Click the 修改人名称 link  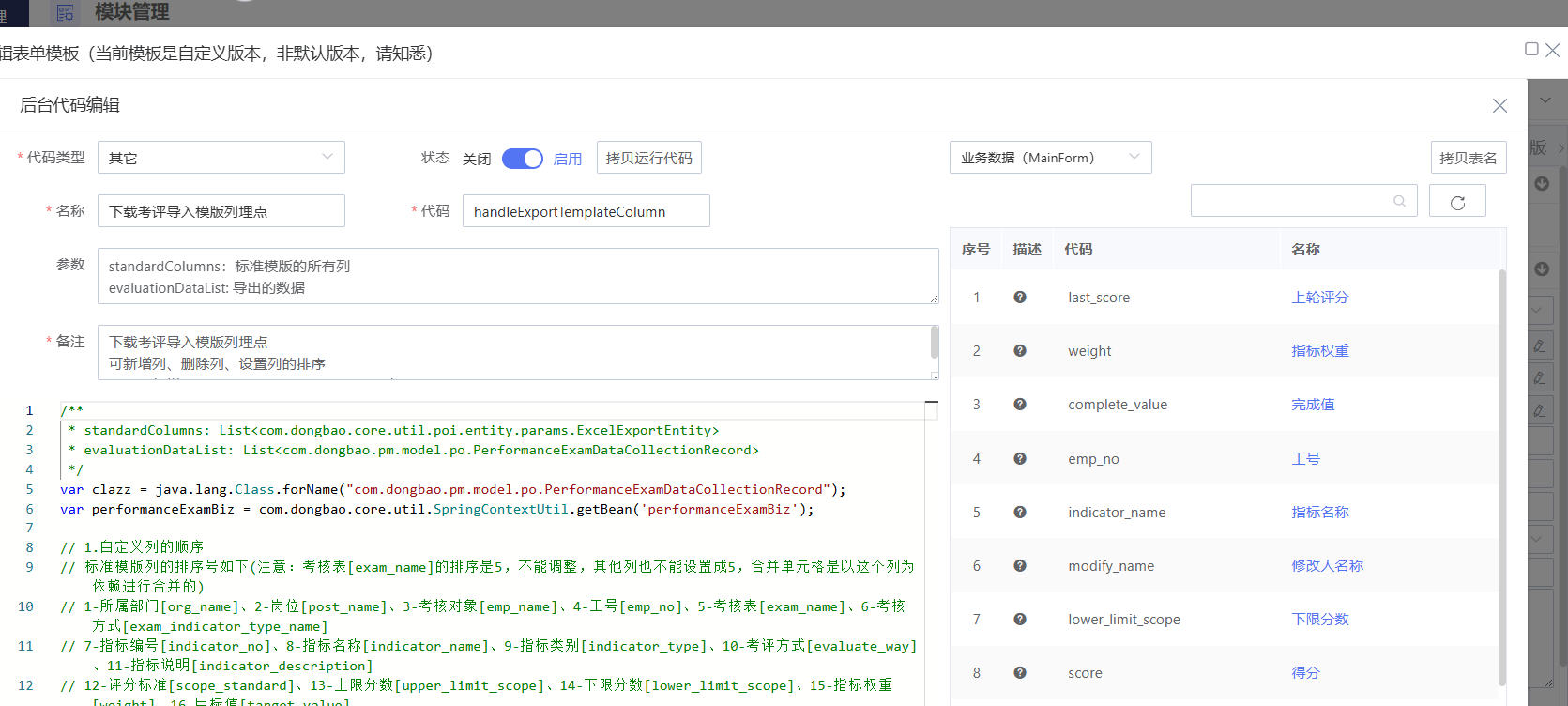click(1327, 565)
